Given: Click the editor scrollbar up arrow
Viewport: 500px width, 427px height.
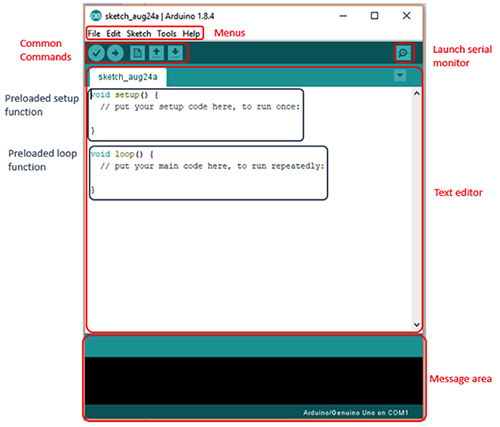Looking at the screenshot, I should (x=416, y=93).
